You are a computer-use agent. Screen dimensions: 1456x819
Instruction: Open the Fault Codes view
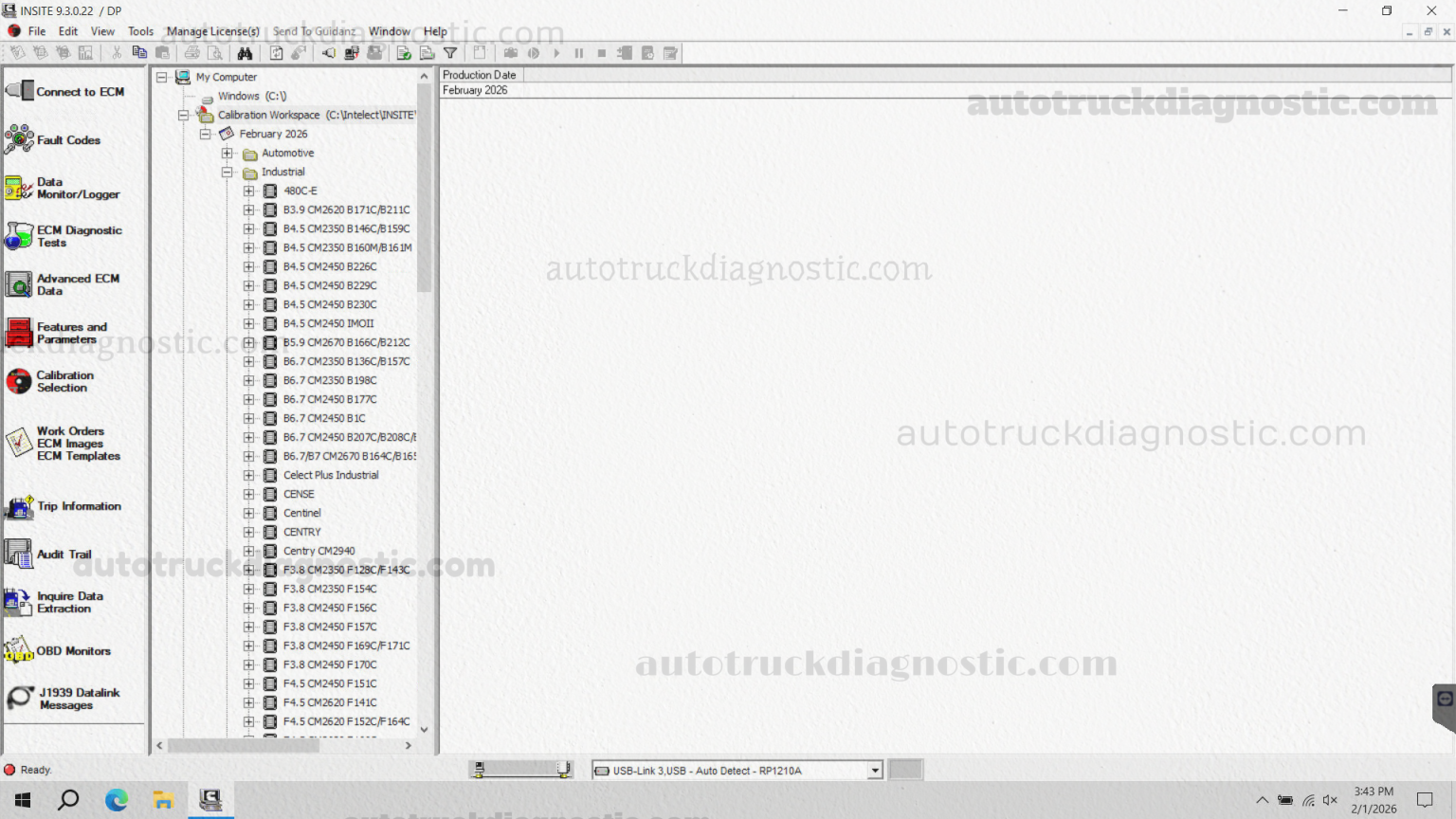[x=53, y=140]
